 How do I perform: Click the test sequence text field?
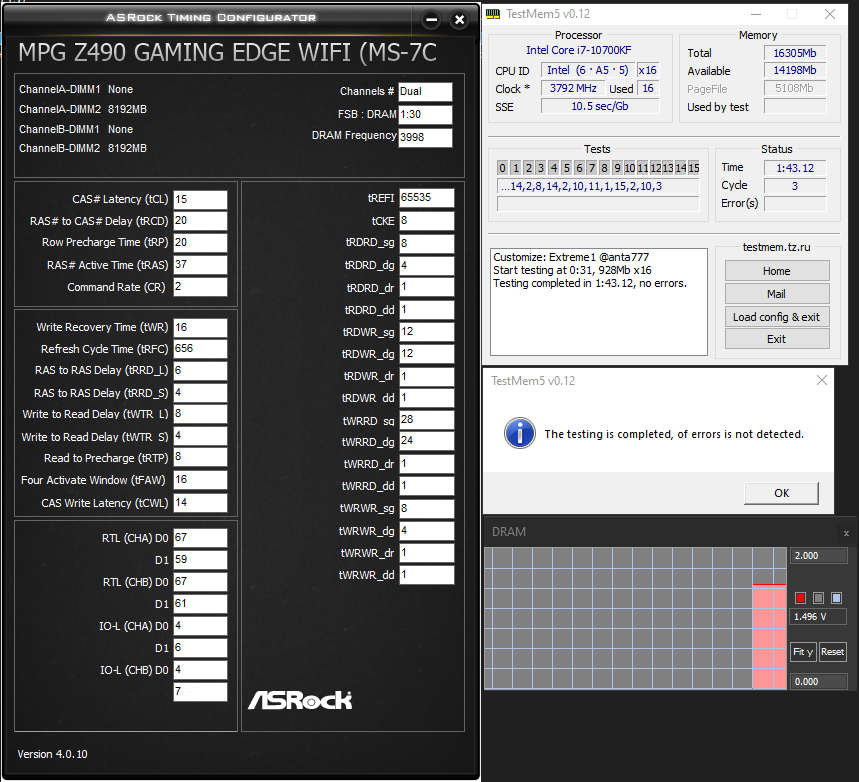(x=598, y=186)
